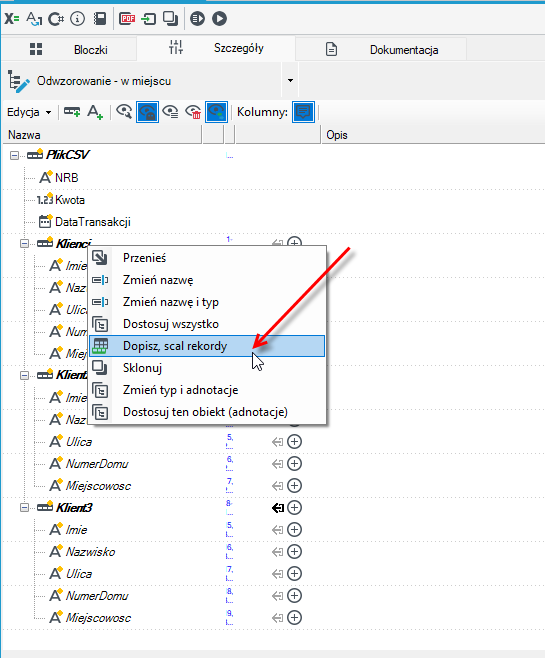Select the Imie field under Klient3
545x658 pixels.
coord(76,530)
